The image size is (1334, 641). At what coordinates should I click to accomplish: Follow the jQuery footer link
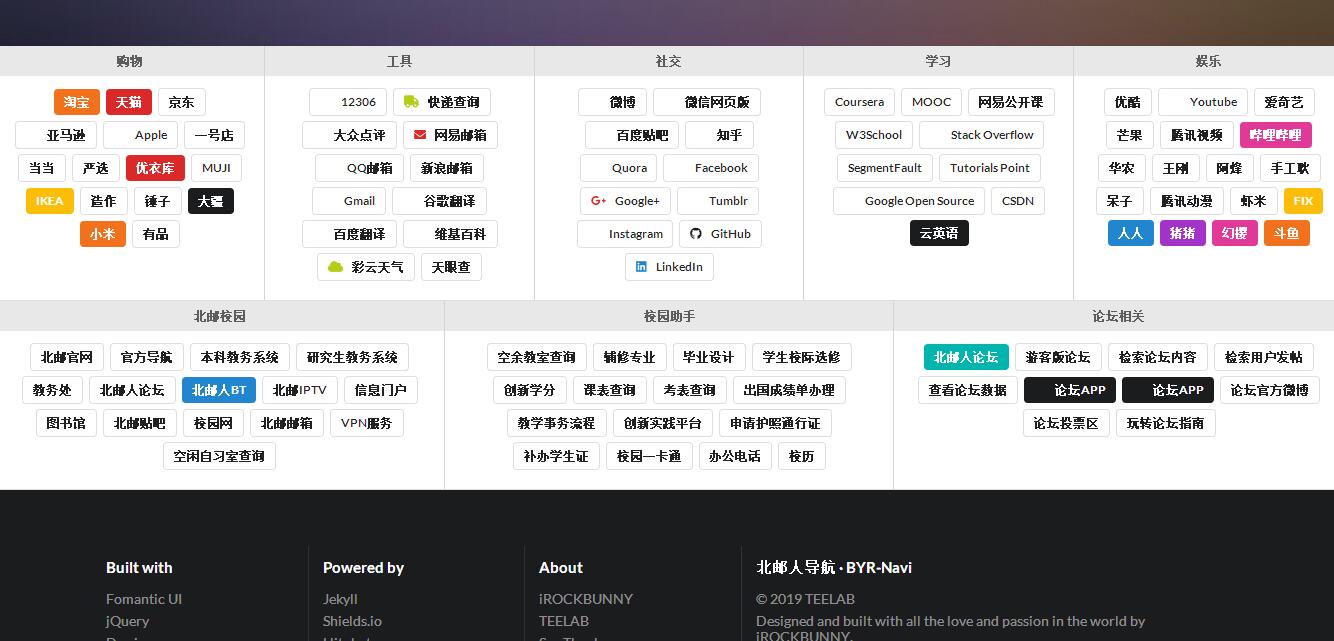127,621
